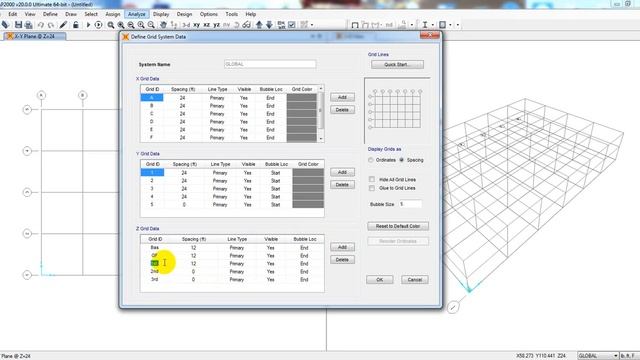Click the System Name input field
The width and height of the screenshot is (640, 360).
(x=270, y=64)
